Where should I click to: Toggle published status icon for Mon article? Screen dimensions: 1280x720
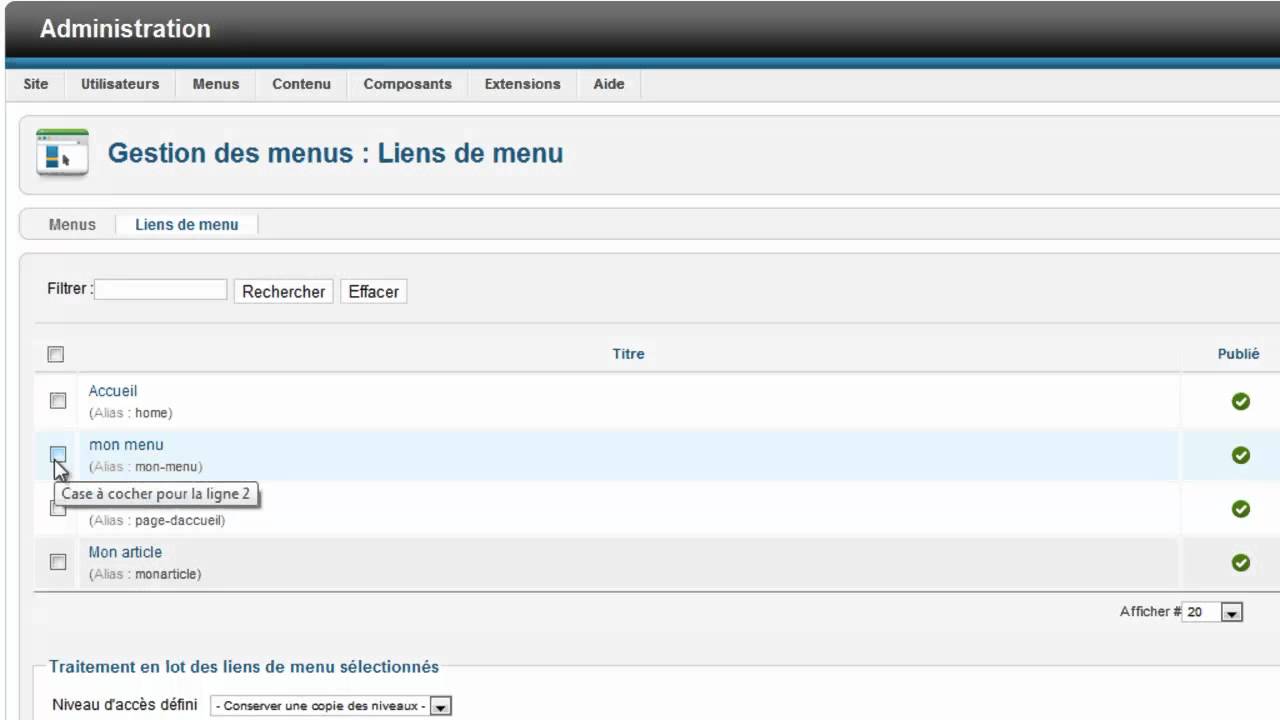click(x=1241, y=563)
